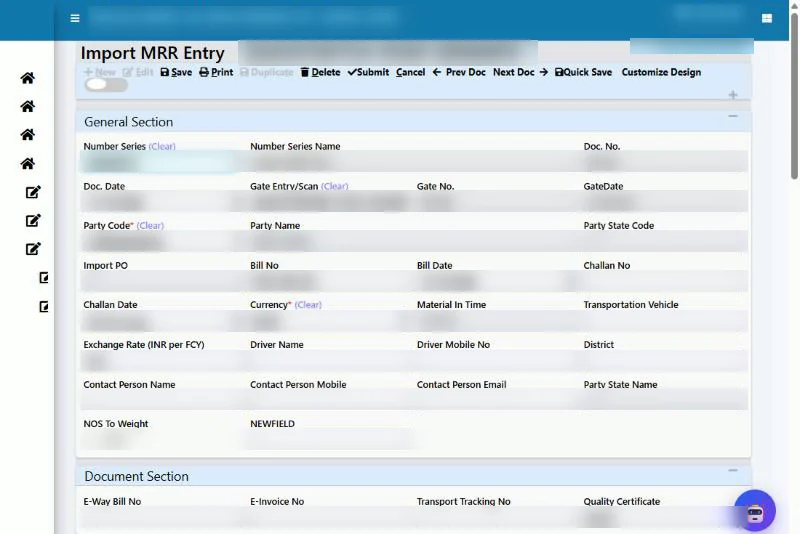This screenshot has height=534, width=800.
Task: Focus the Driver Name field
Action: click(330, 361)
